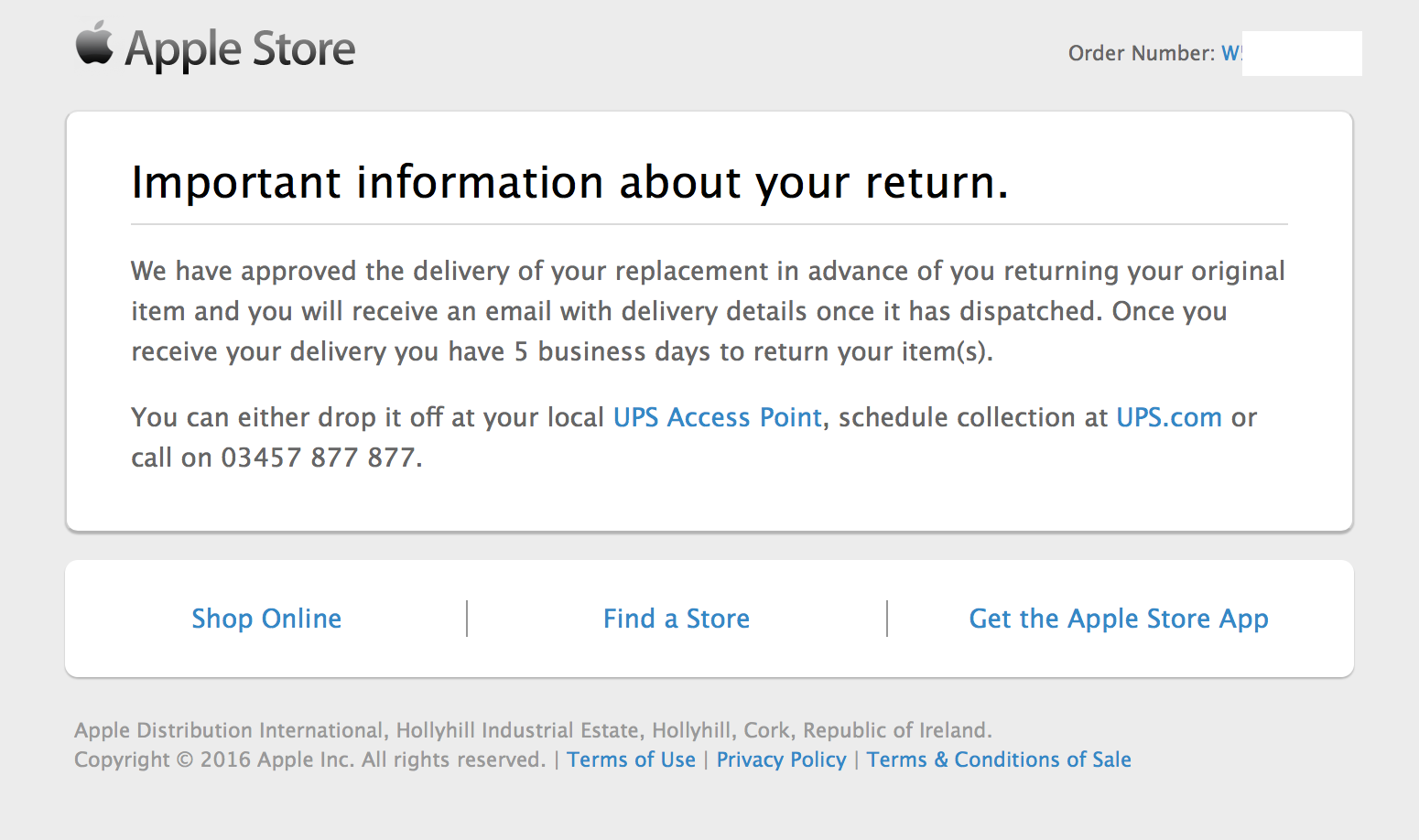
Task: Click the Apple Store wordmark
Action: click(x=240, y=48)
